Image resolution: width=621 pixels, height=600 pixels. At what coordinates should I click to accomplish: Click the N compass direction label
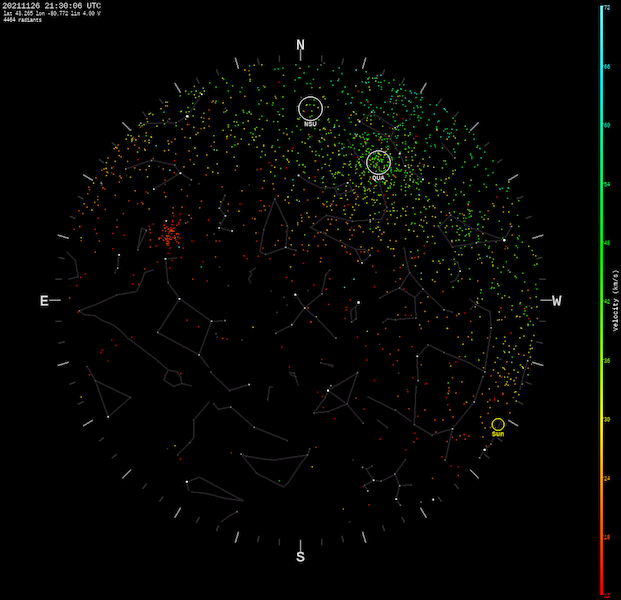coord(300,45)
